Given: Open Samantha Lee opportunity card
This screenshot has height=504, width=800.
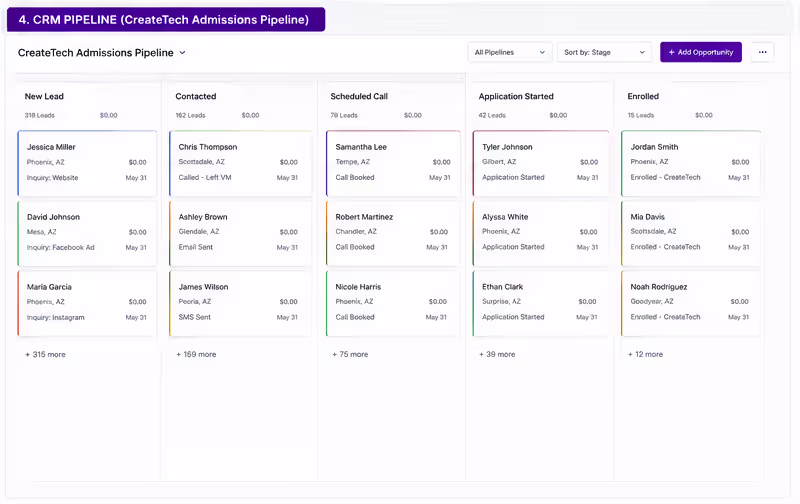Looking at the screenshot, I should [x=393, y=163].
